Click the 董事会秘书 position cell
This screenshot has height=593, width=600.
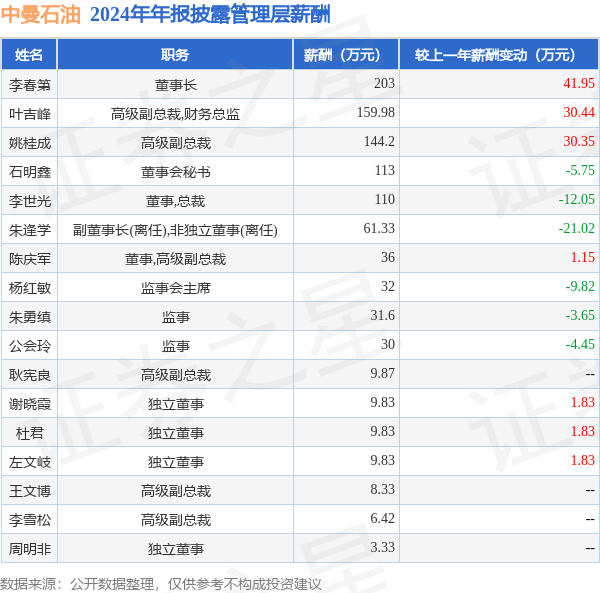176,172
